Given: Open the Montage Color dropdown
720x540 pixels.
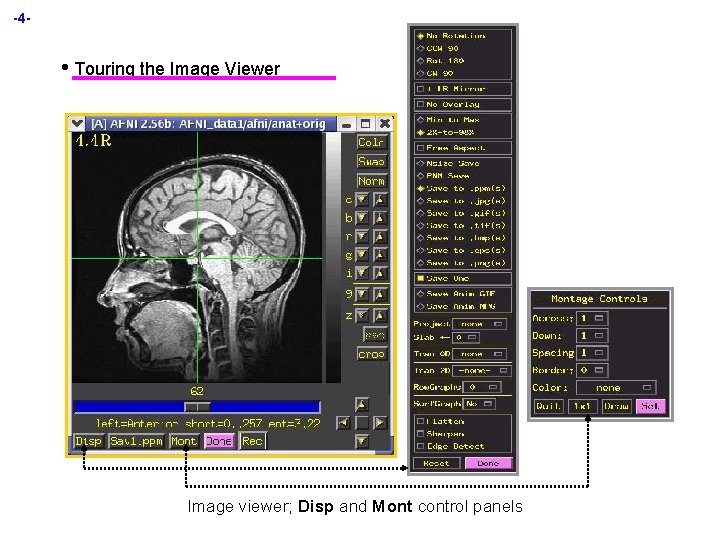Looking at the screenshot, I should click(616, 388).
